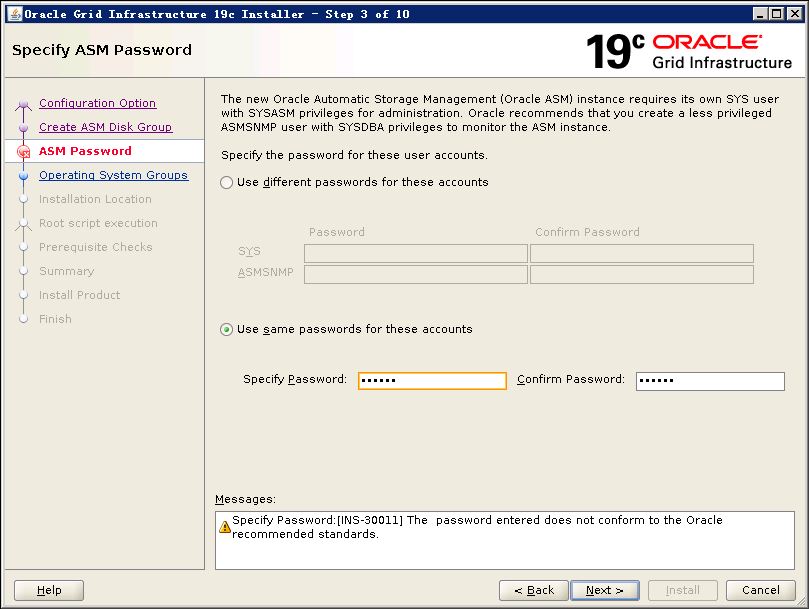Click the Configuration Option step bullet
The width and height of the screenshot is (809, 609).
click(23, 105)
